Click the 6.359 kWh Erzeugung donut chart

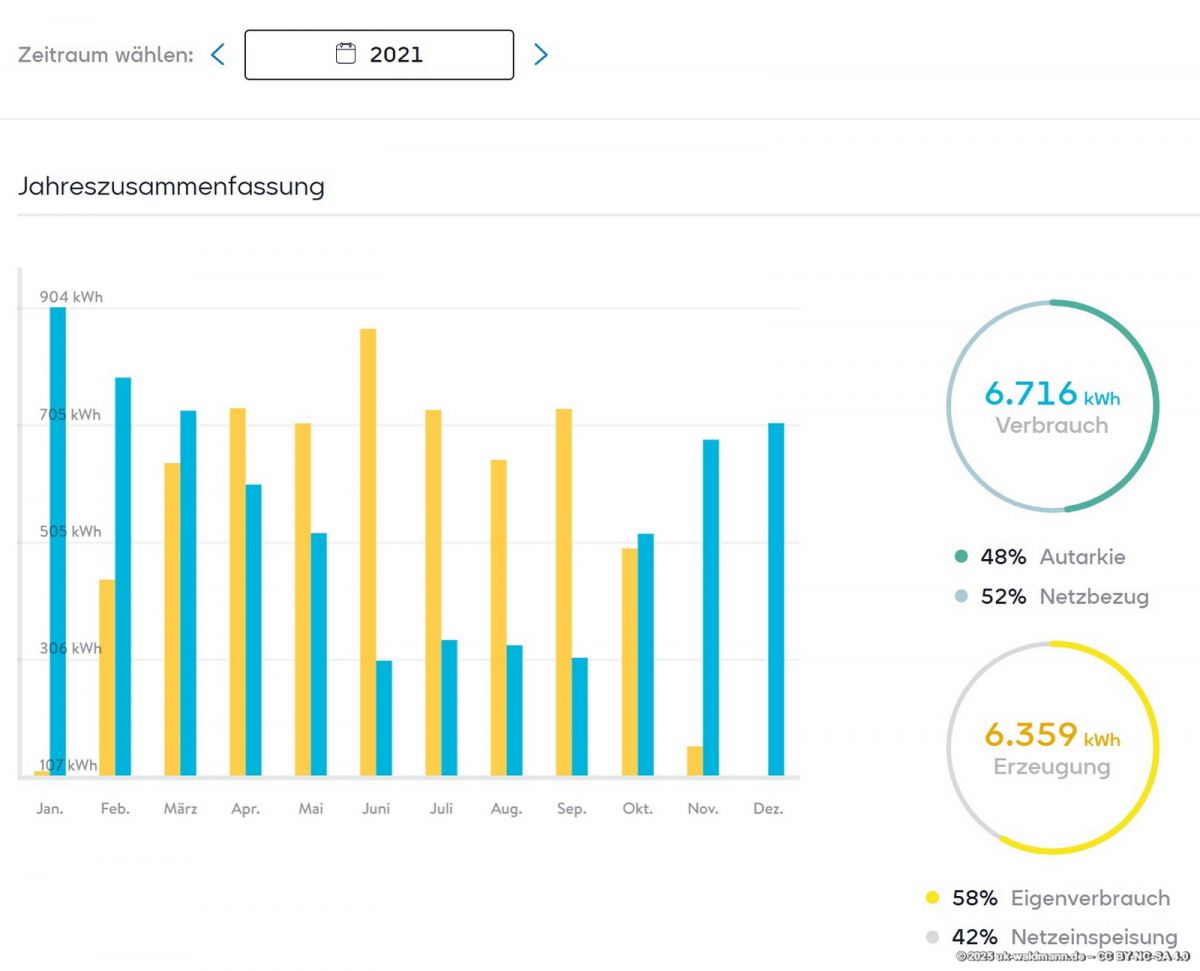pyautogui.click(x=1052, y=747)
